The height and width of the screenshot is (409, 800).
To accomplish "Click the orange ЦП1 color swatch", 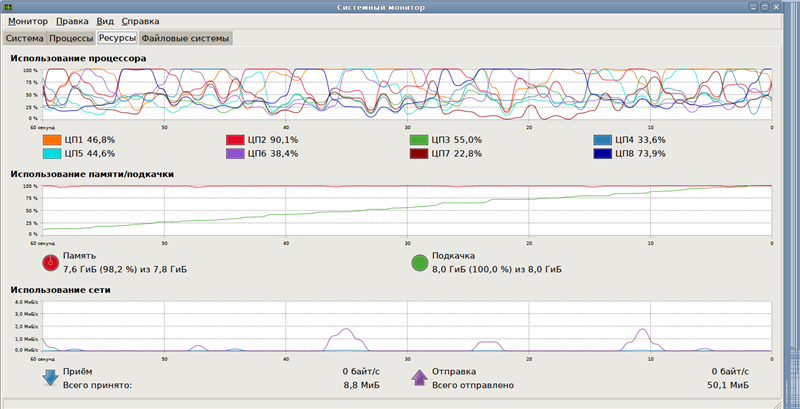I will (x=51, y=140).
